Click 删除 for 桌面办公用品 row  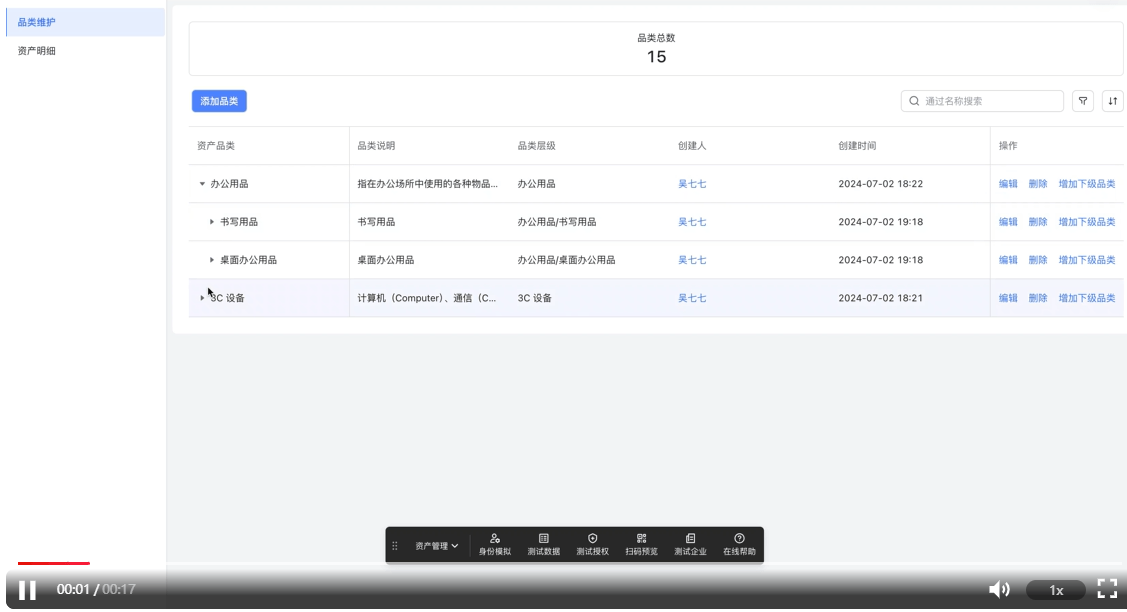[x=1037, y=260]
